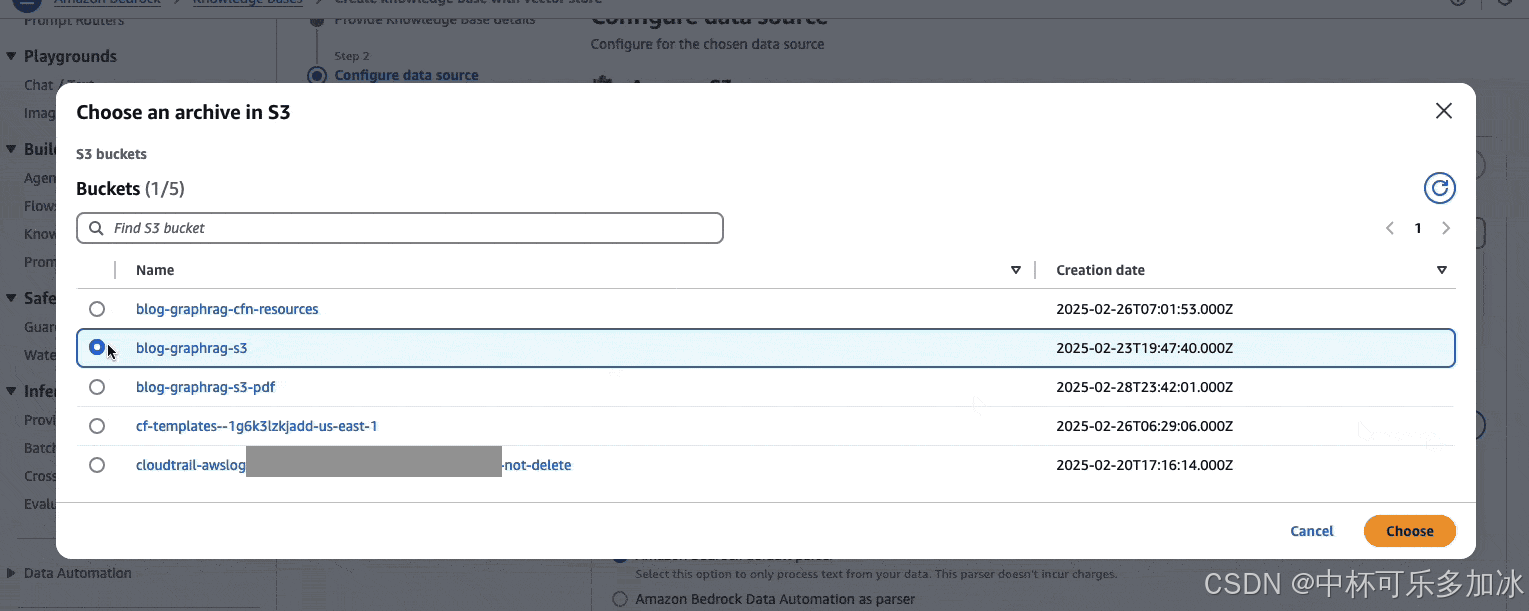This screenshot has height=611, width=1529.
Task: Select radio for blog-graphrag-s3
Action: (97, 347)
